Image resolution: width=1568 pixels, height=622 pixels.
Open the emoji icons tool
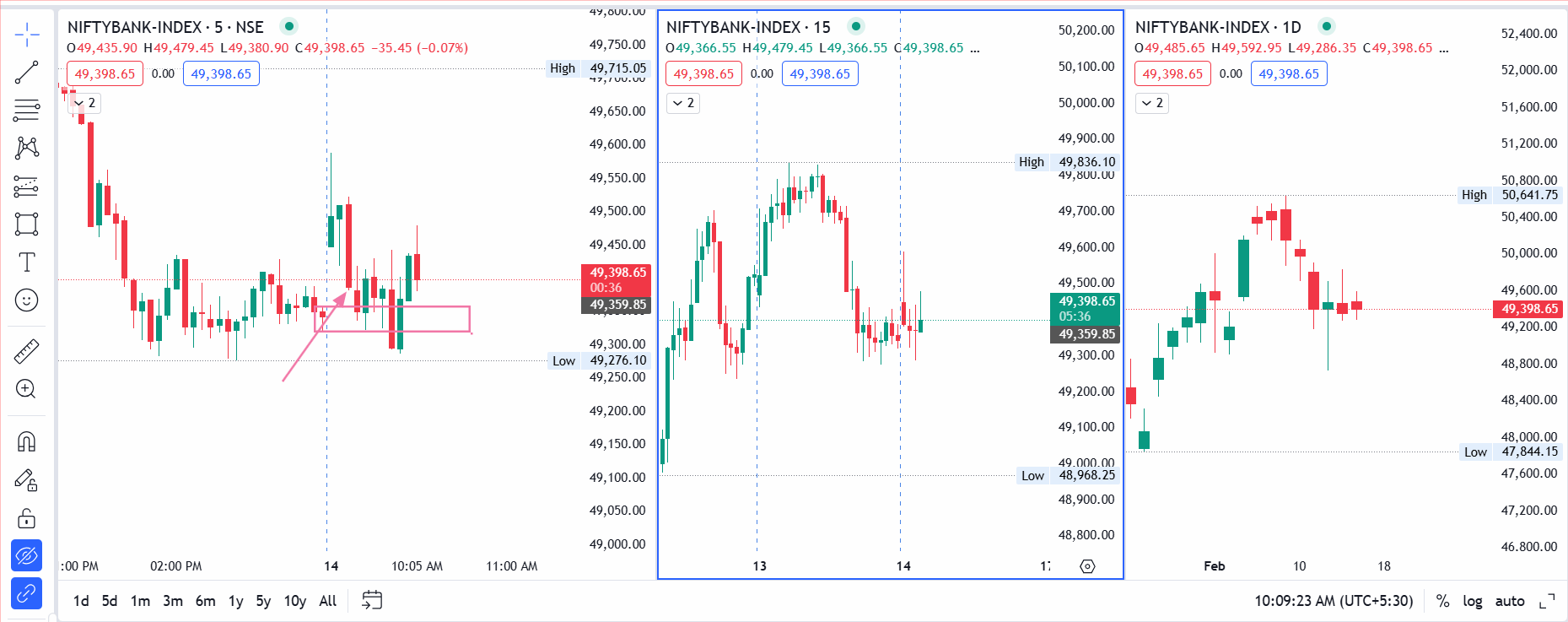point(27,300)
